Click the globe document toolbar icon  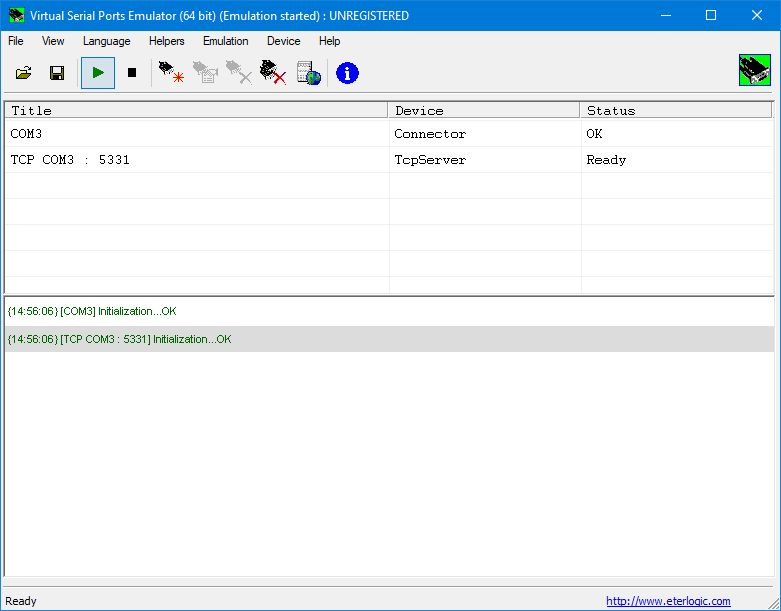click(309, 73)
